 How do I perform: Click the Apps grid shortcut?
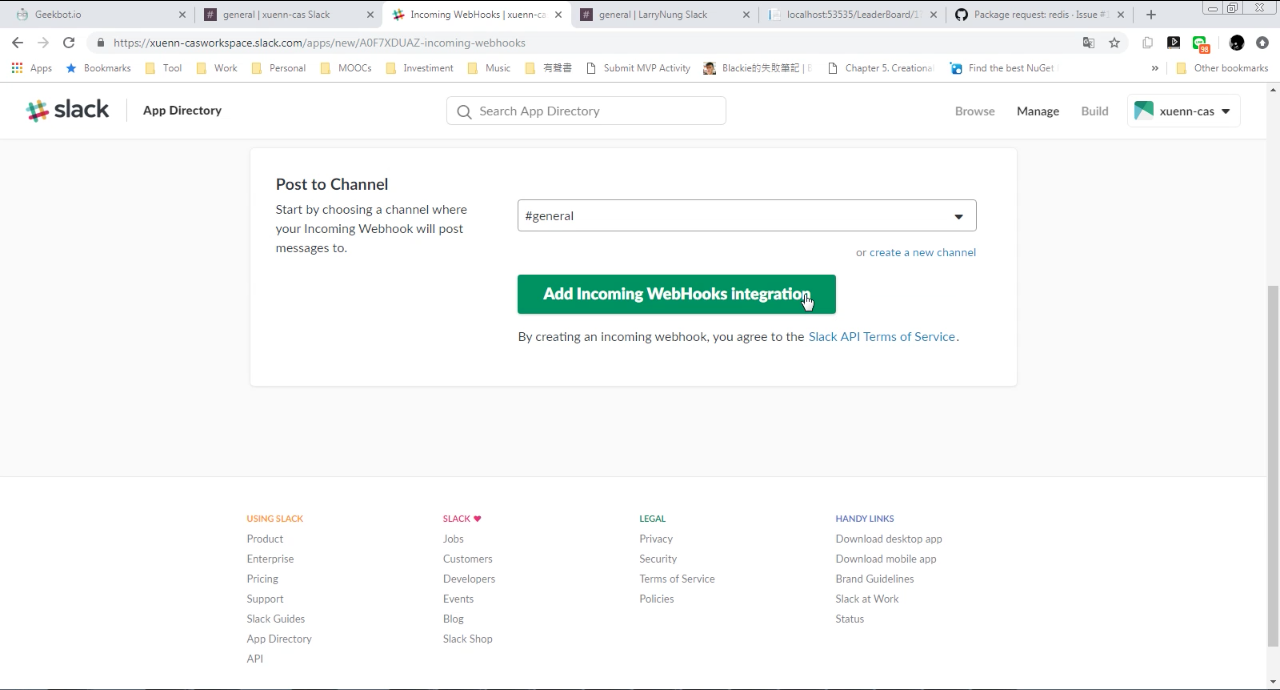[x=32, y=68]
